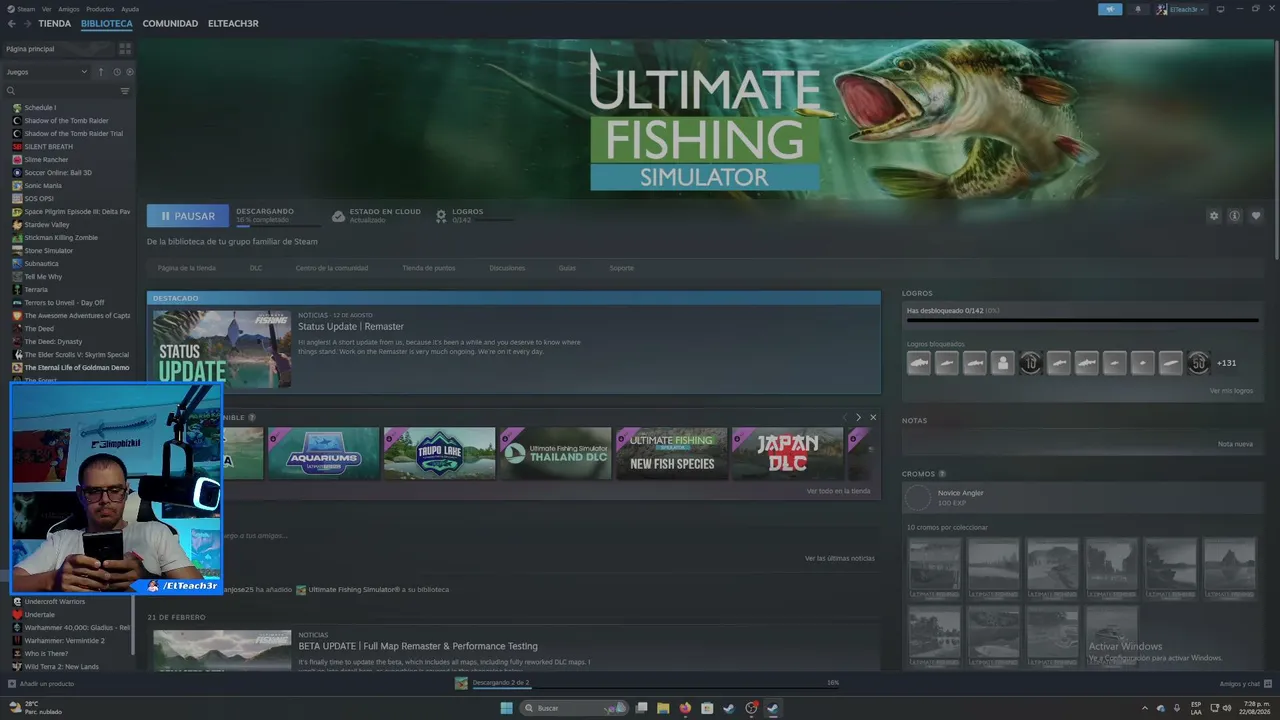This screenshot has height=720, width=1280.
Task: Pause the game download with Pausar button
Action: point(188,216)
